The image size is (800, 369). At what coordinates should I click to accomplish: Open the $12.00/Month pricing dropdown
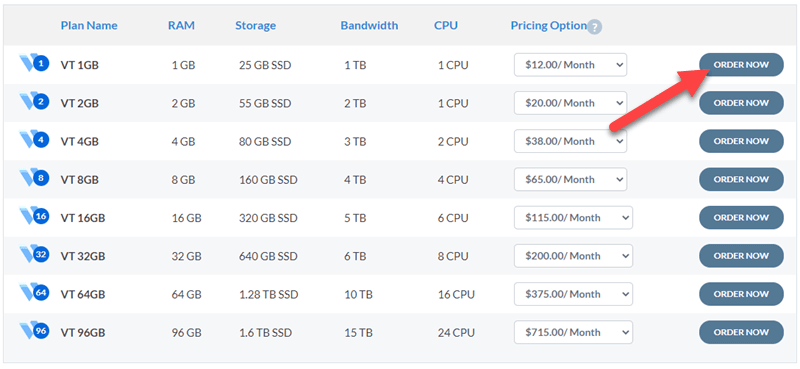point(570,65)
